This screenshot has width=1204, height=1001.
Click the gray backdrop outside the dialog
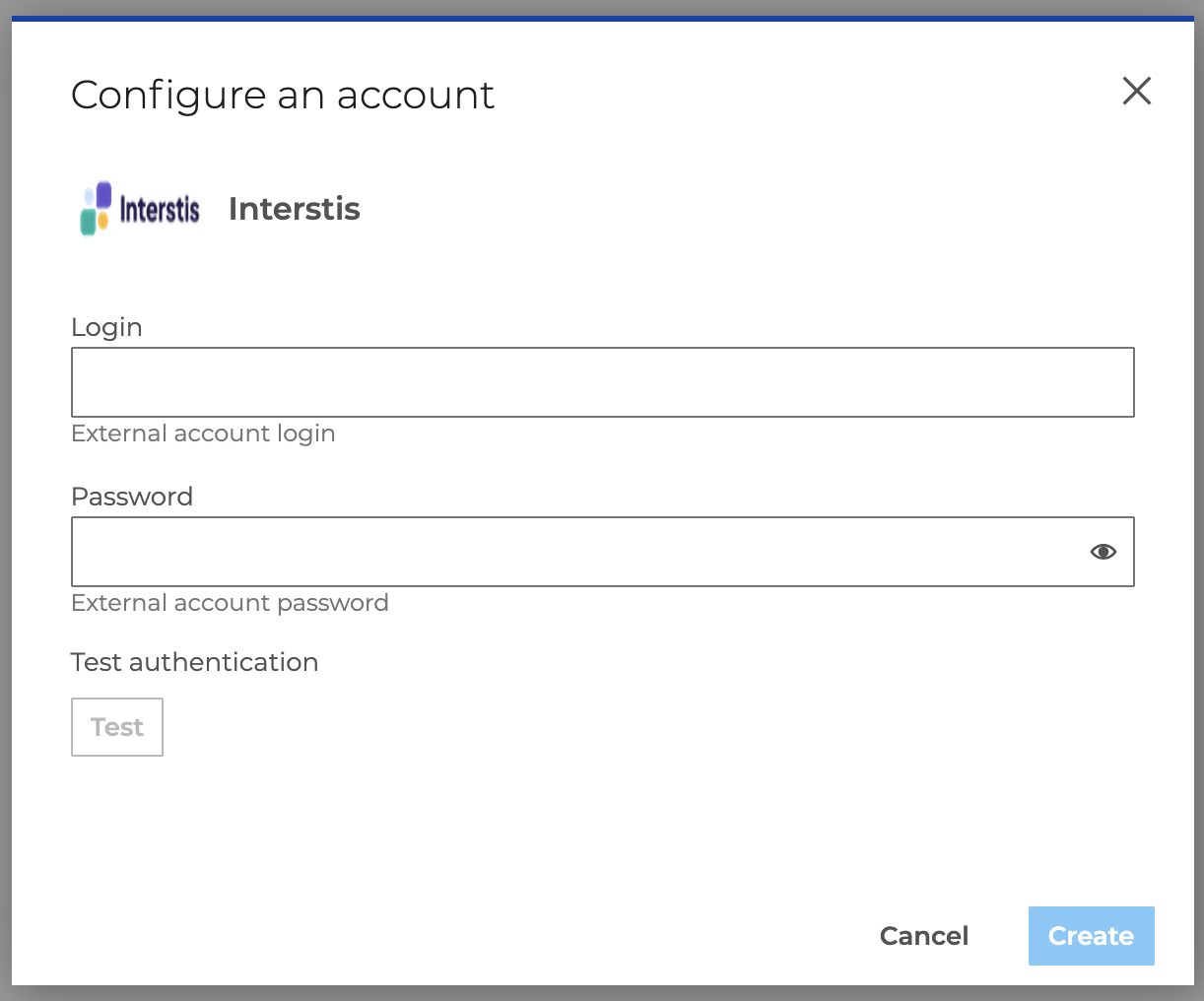click(5, 493)
